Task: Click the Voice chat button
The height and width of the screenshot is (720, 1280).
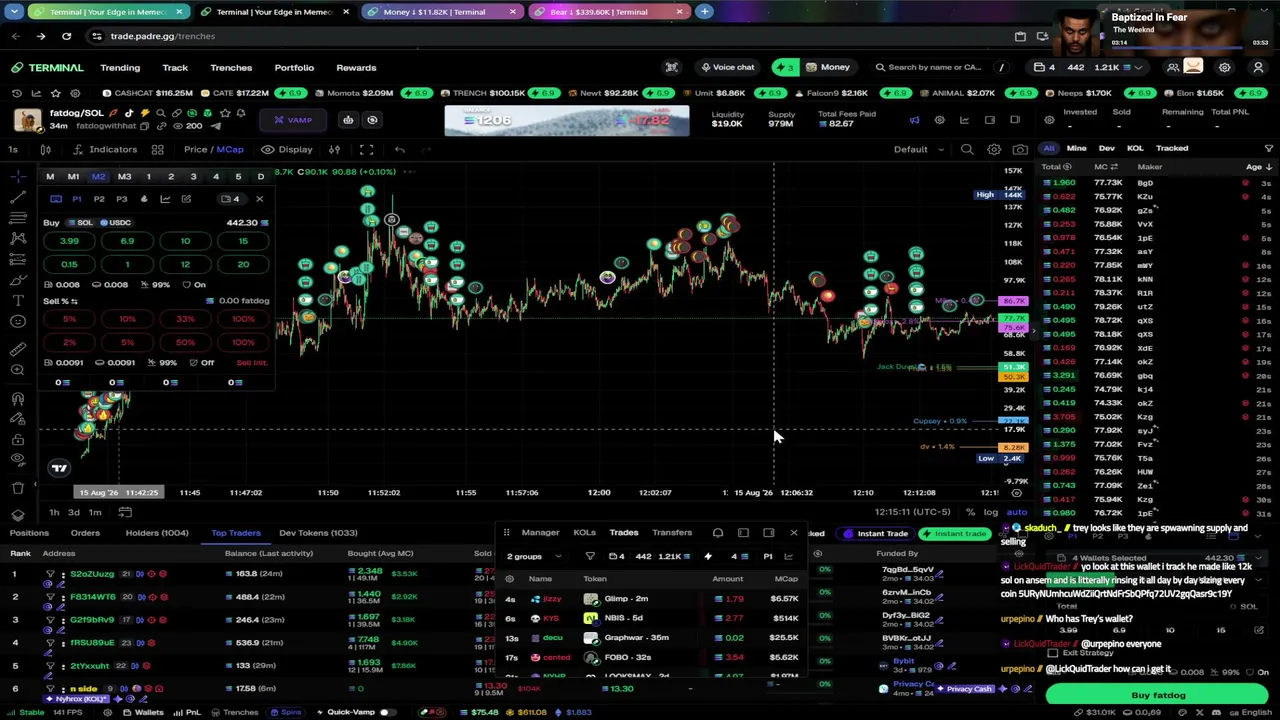Action: (x=727, y=68)
